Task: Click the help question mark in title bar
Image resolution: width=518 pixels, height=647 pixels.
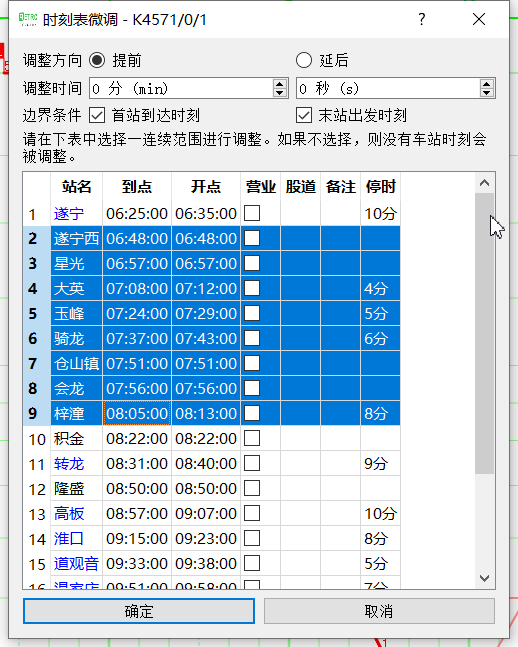Action: click(x=421, y=19)
